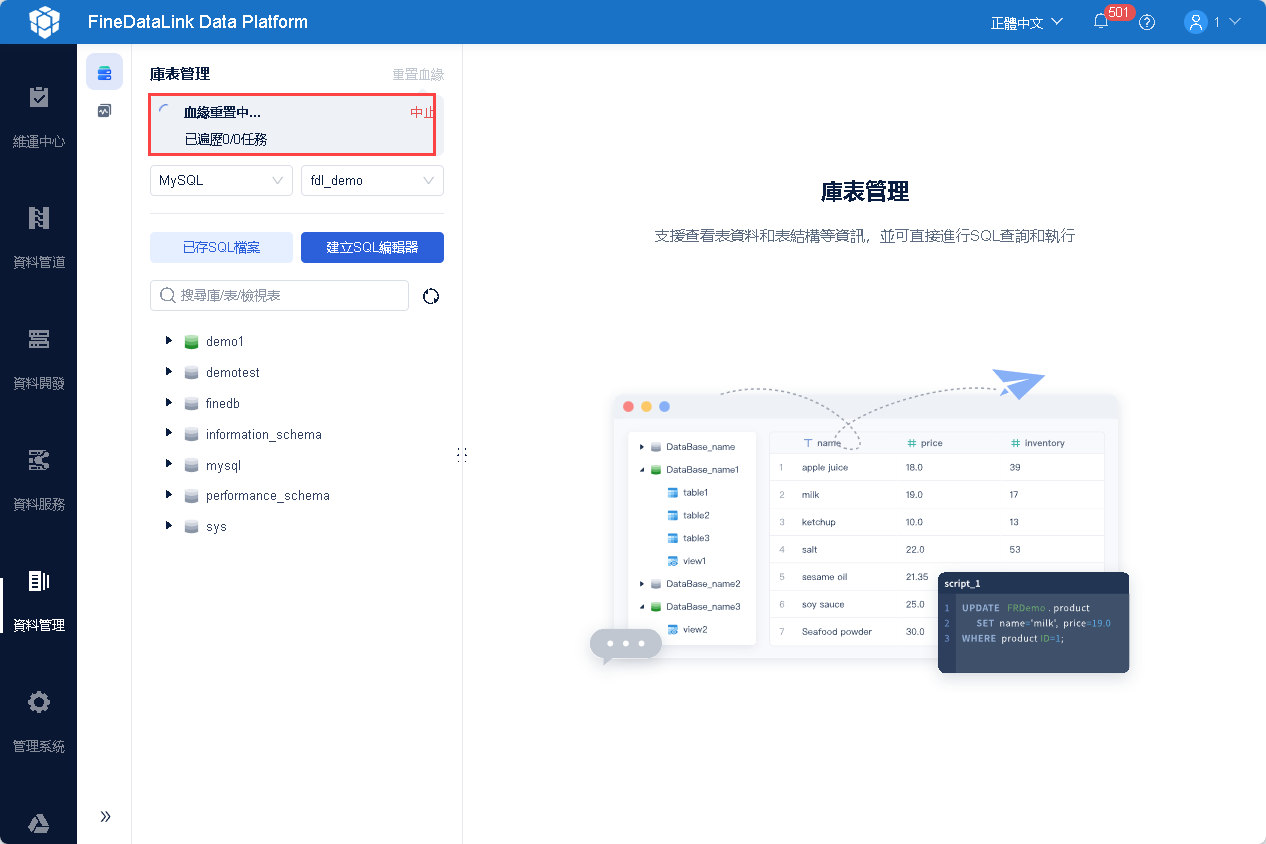
Task: Open 資料服務 in the sidebar
Action: click(39, 480)
